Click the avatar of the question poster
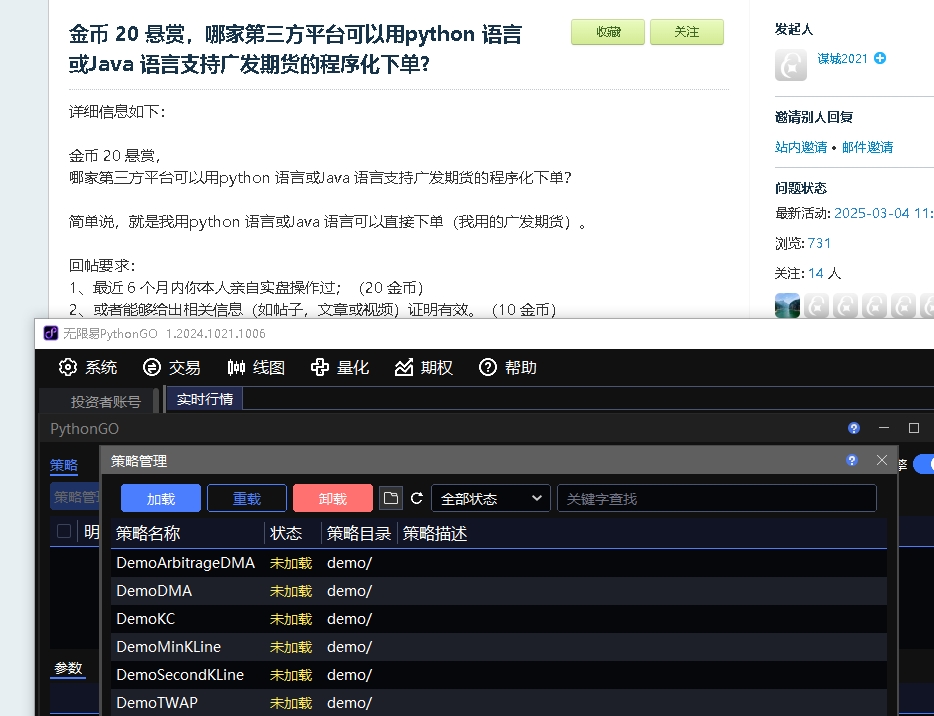 790,65
